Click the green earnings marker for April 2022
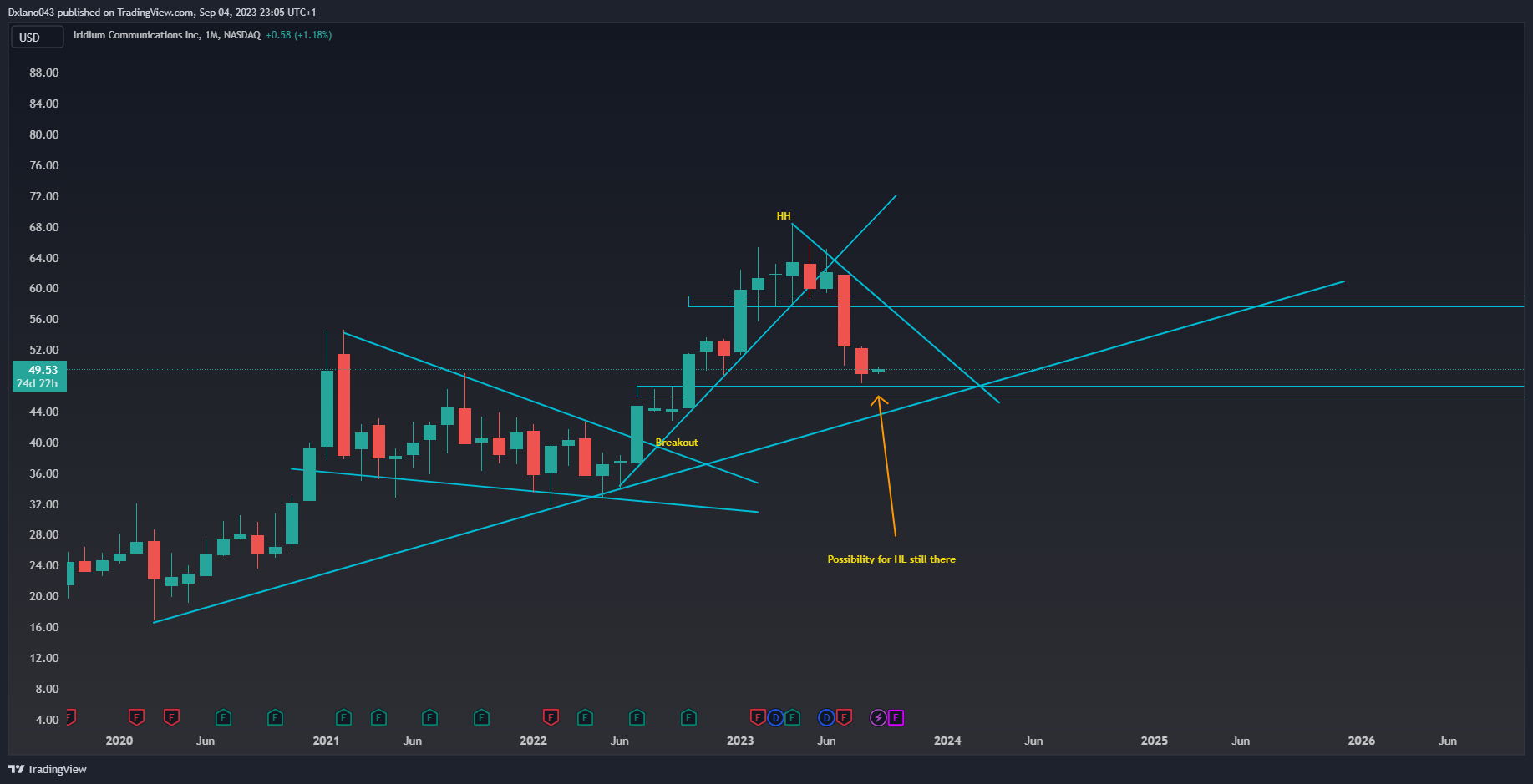The image size is (1533, 784). pyautogui.click(x=585, y=717)
